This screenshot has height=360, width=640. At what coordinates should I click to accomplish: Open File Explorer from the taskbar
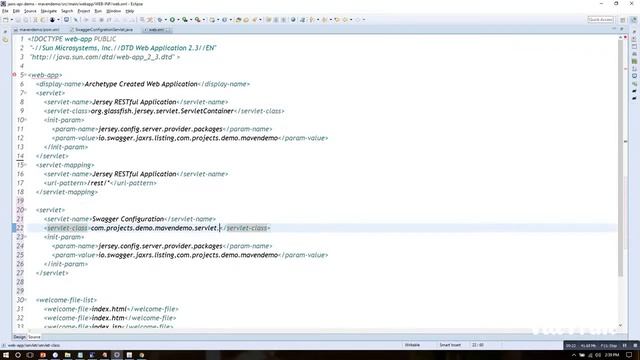[x=67, y=355]
